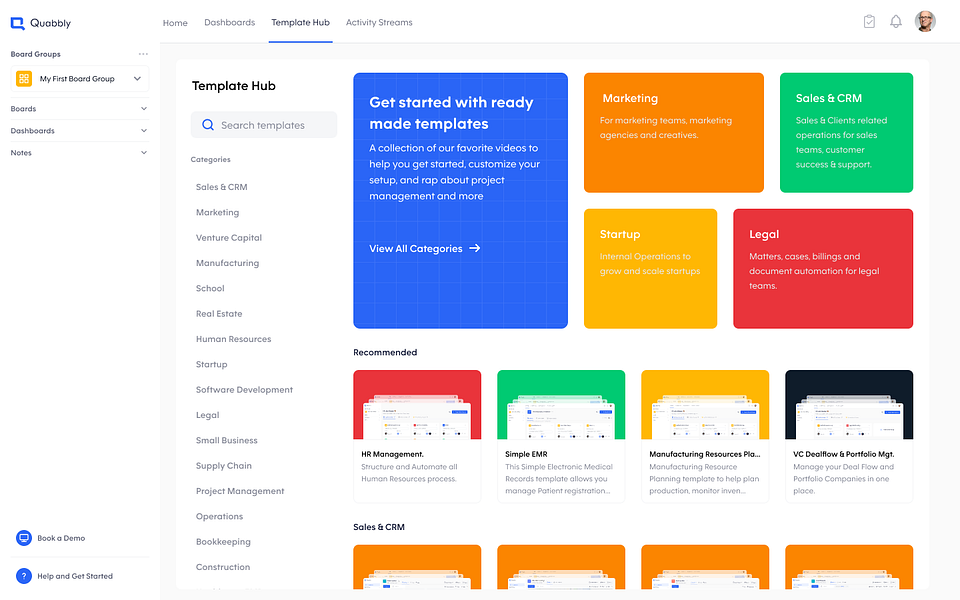960x600 pixels.
Task: Click the orange board group grid icon
Action: (24, 78)
